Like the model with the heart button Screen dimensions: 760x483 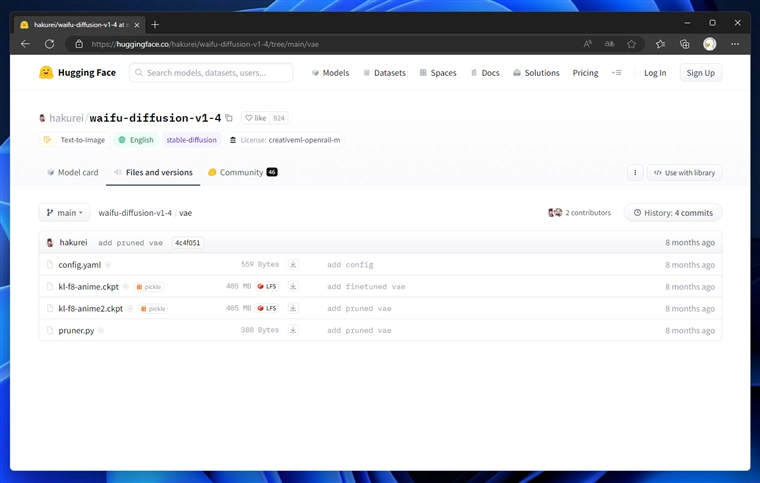[255, 118]
